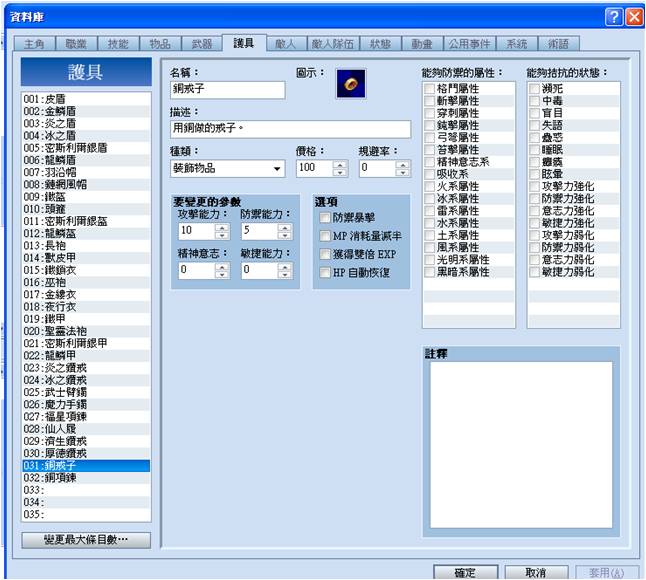Increase 防禦能力 value with up arrow
Image resolution: width=646 pixels, height=580 pixels.
285,227
